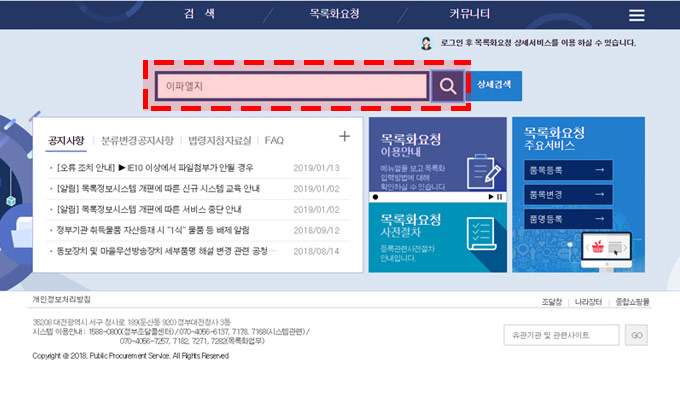Click the 품목등록 service button
680x393 pixels.
(568, 170)
